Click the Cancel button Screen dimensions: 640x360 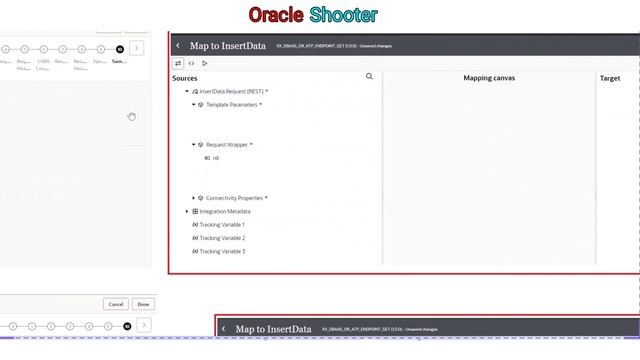click(116, 304)
